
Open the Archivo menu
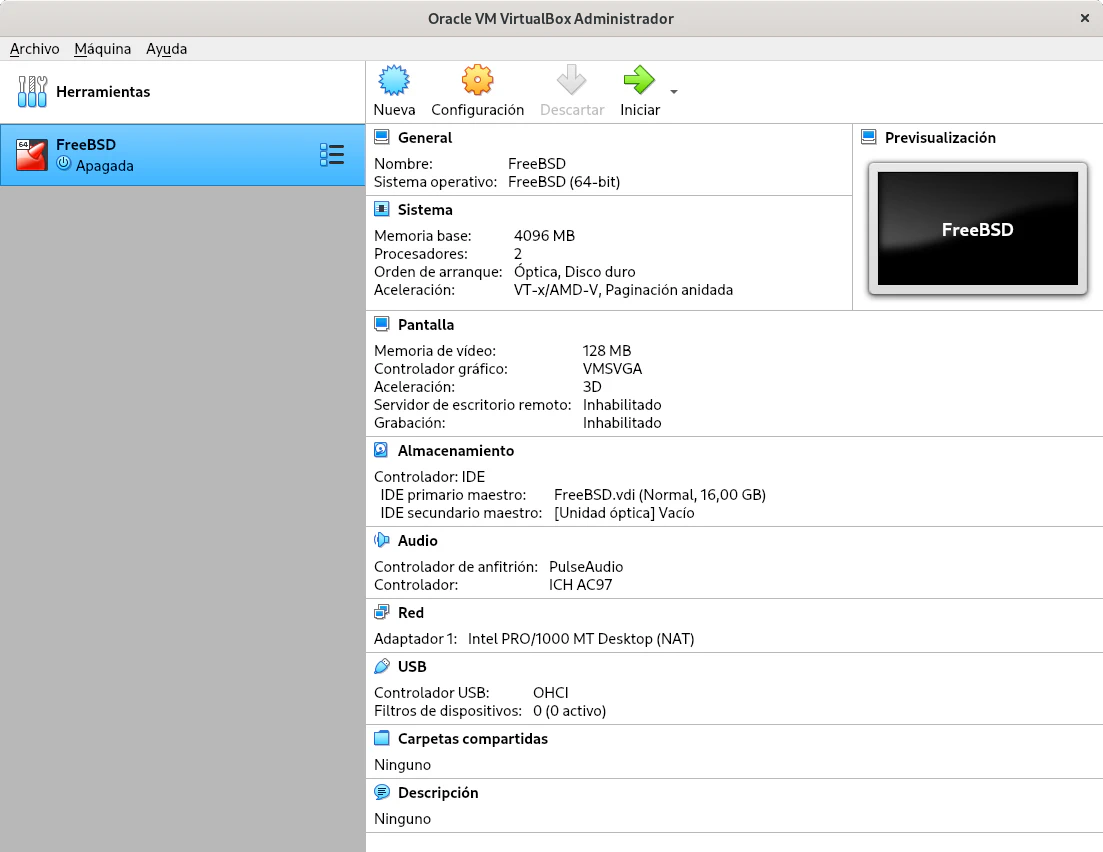pos(35,49)
